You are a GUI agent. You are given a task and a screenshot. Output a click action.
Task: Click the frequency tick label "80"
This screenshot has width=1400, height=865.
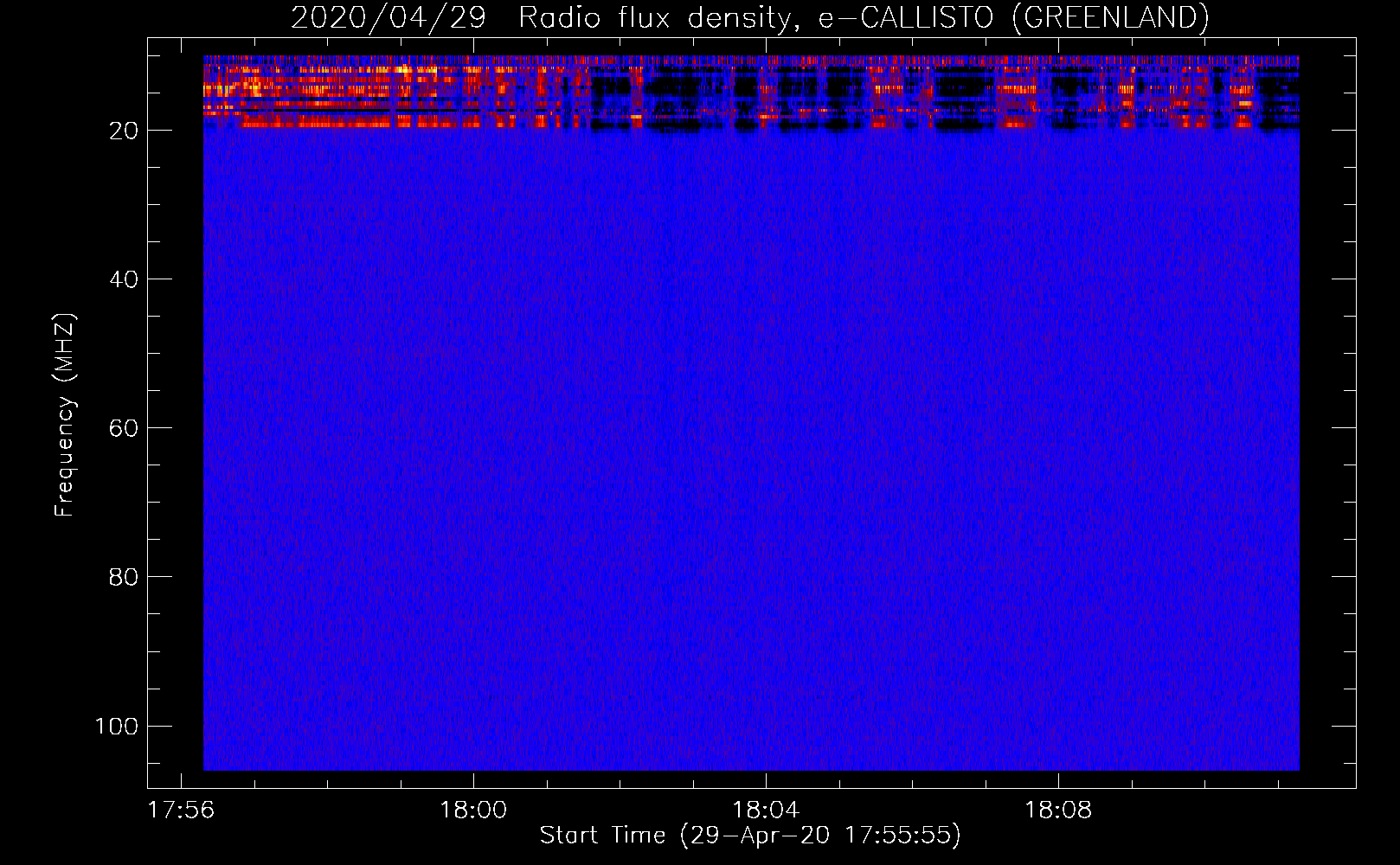point(124,577)
